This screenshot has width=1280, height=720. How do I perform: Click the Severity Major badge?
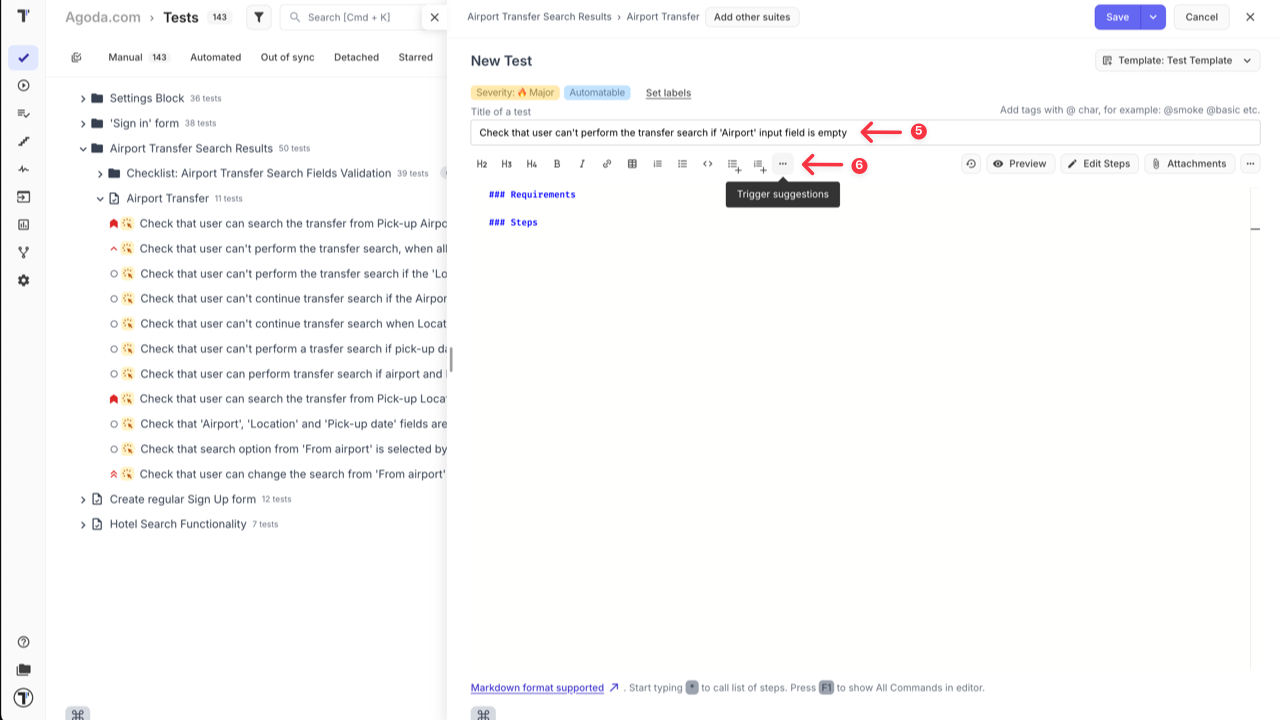515,93
